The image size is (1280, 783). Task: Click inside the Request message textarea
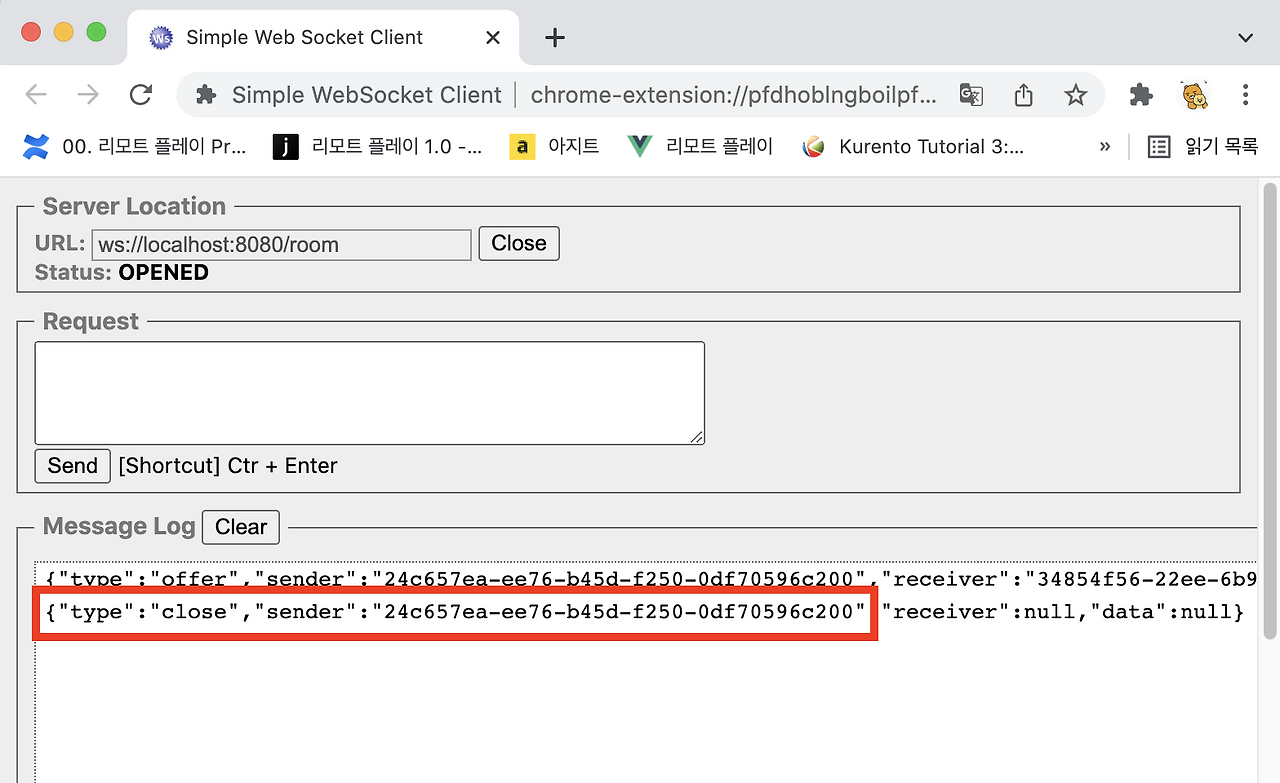point(369,392)
